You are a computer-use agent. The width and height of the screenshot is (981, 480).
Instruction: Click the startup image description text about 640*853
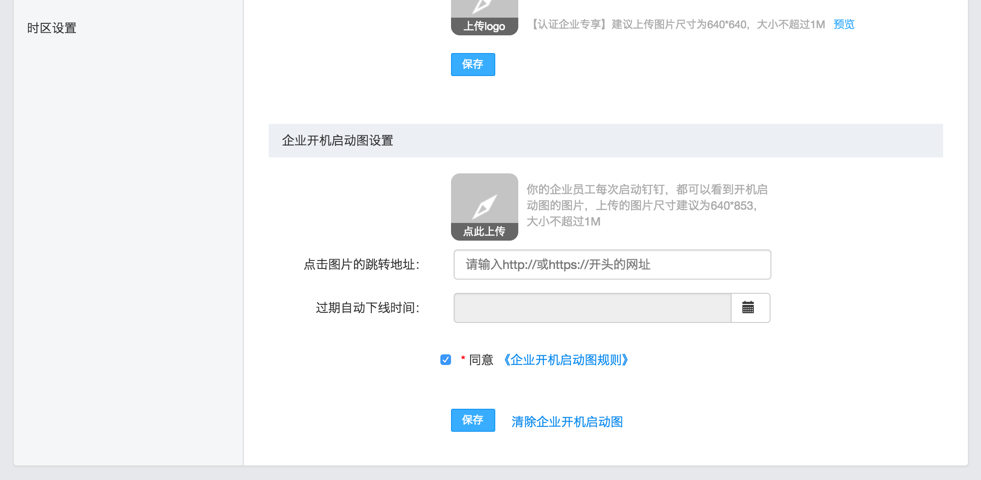pyautogui.click(x=647, y=205)
